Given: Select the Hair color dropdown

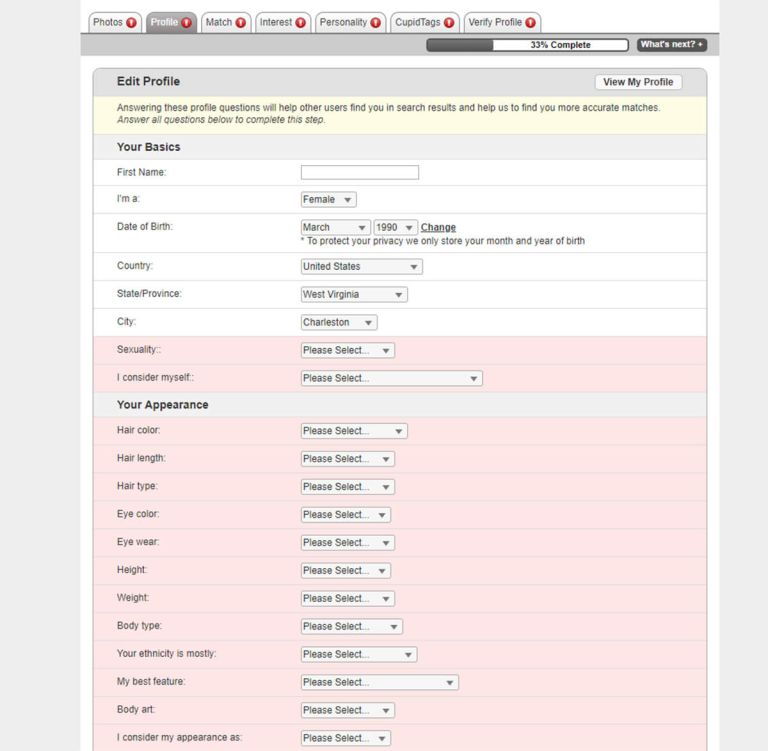Looking at the screenshot, I should (354, 431).
